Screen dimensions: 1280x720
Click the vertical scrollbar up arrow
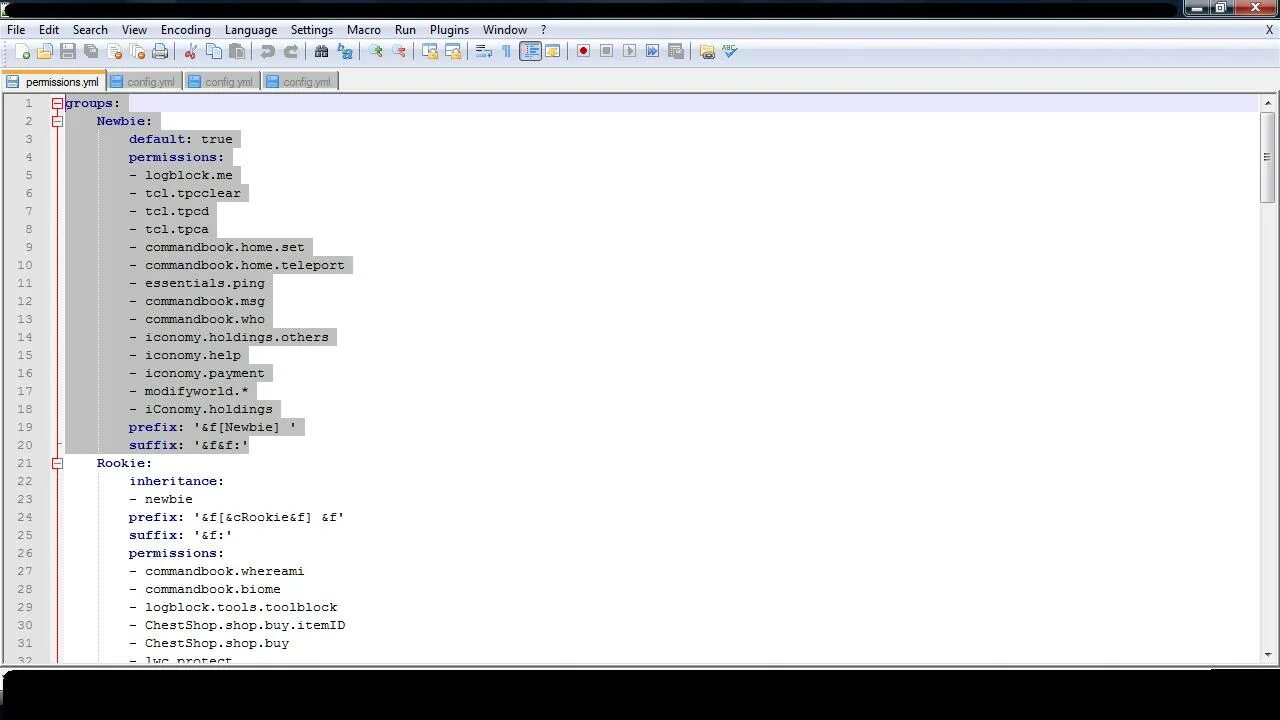(1268, 102)
